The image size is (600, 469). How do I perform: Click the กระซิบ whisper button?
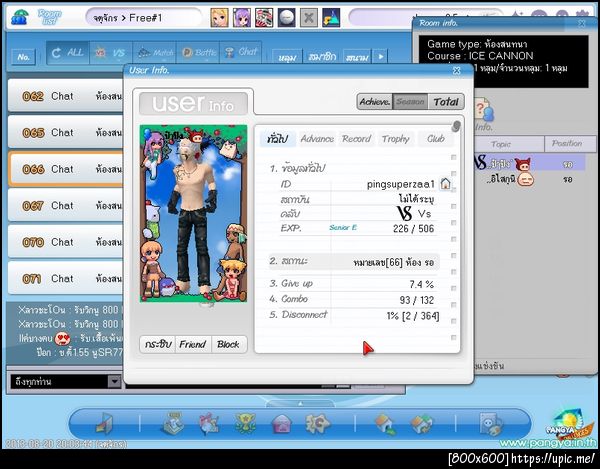coord(158,344)
